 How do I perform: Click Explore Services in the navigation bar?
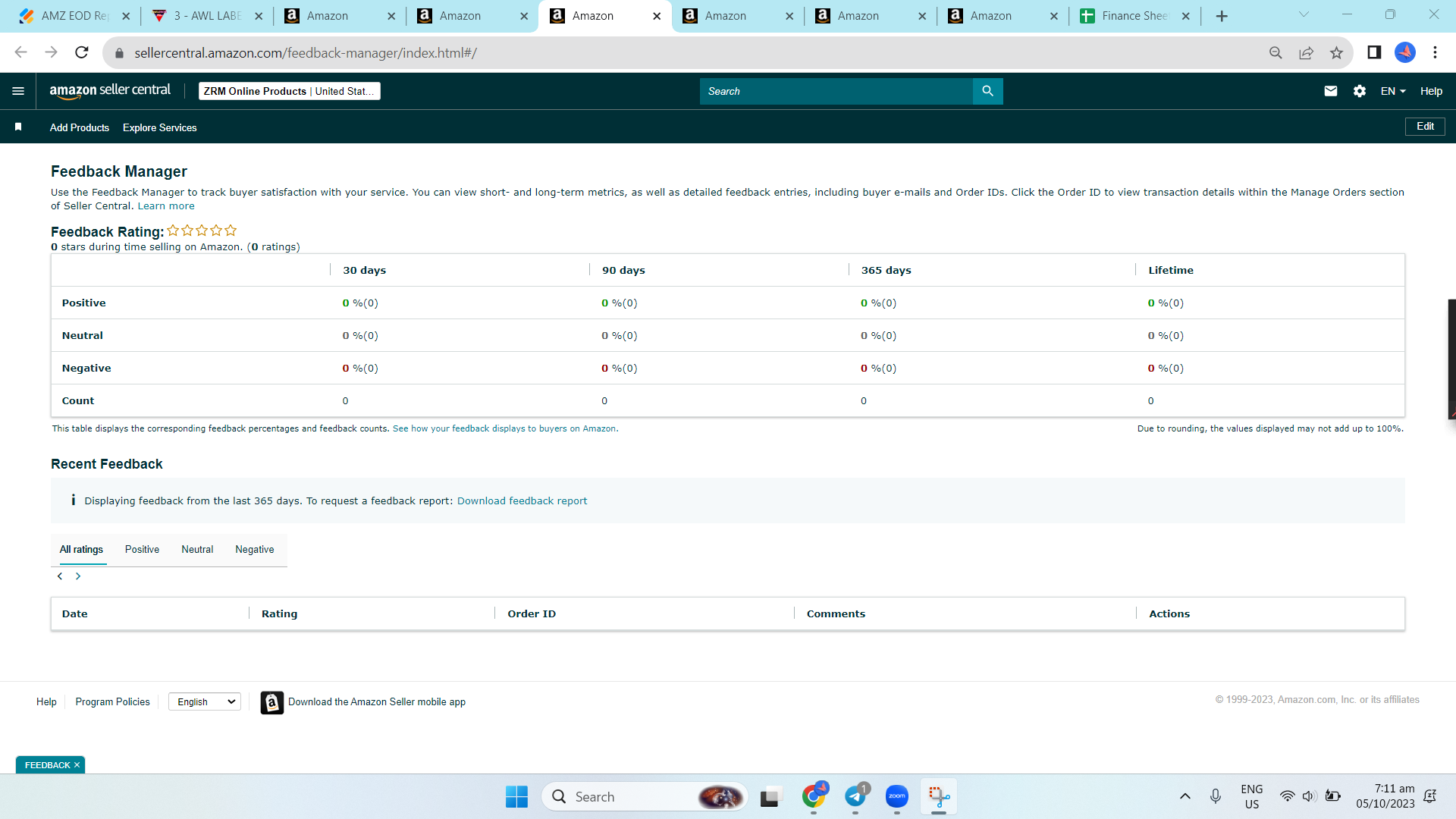tap(159, 127)
